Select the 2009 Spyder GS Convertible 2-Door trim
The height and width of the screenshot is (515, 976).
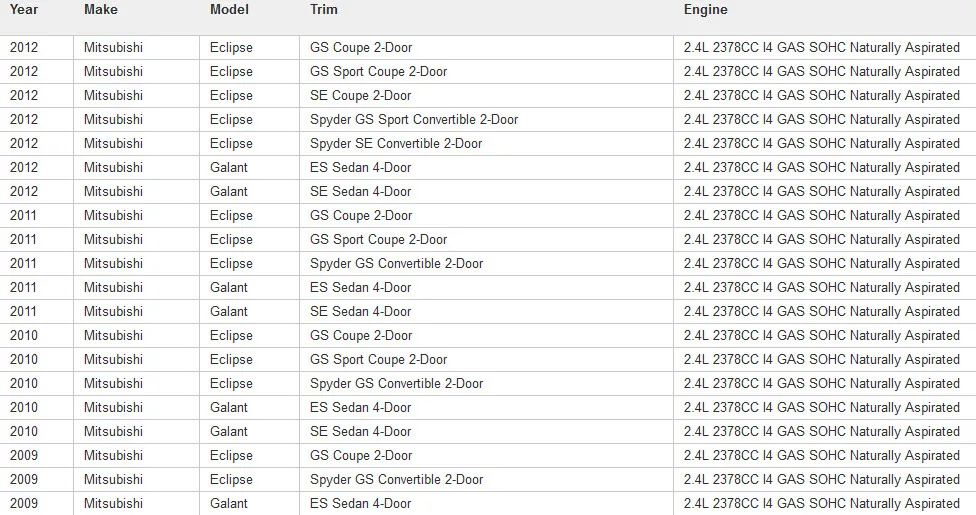click(486, 480)
